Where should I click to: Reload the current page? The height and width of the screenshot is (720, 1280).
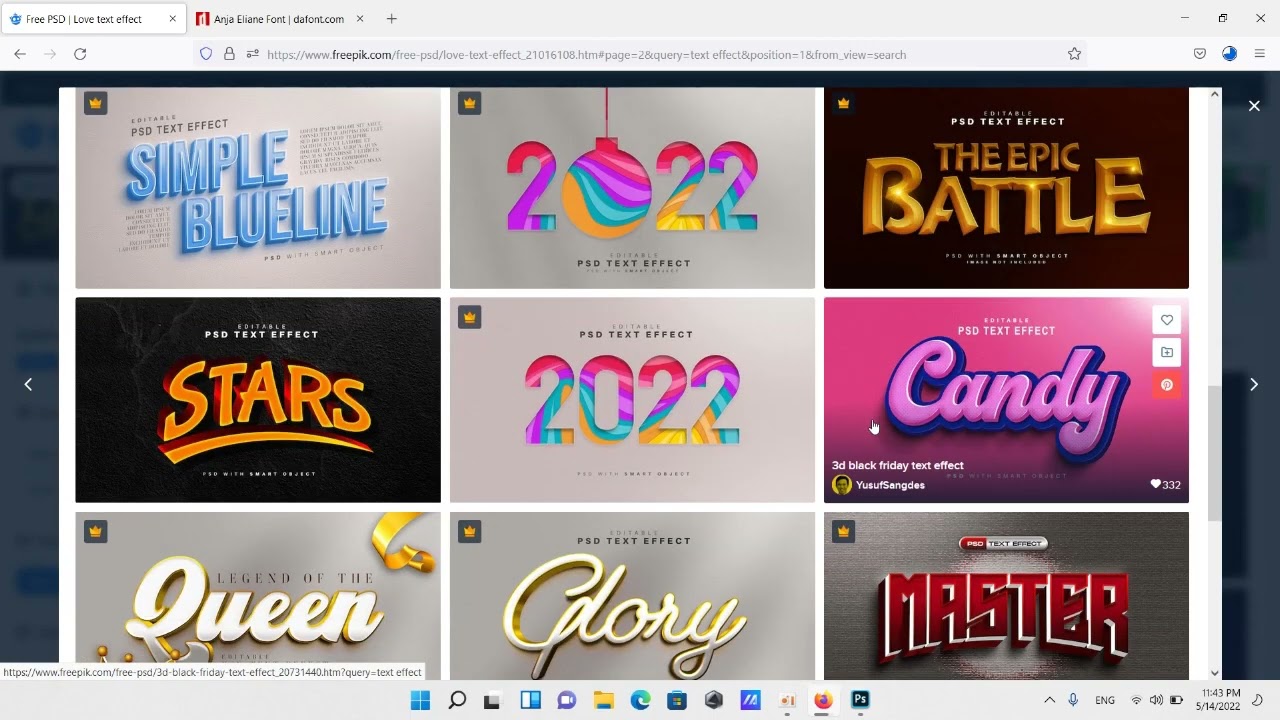(80, 54)
